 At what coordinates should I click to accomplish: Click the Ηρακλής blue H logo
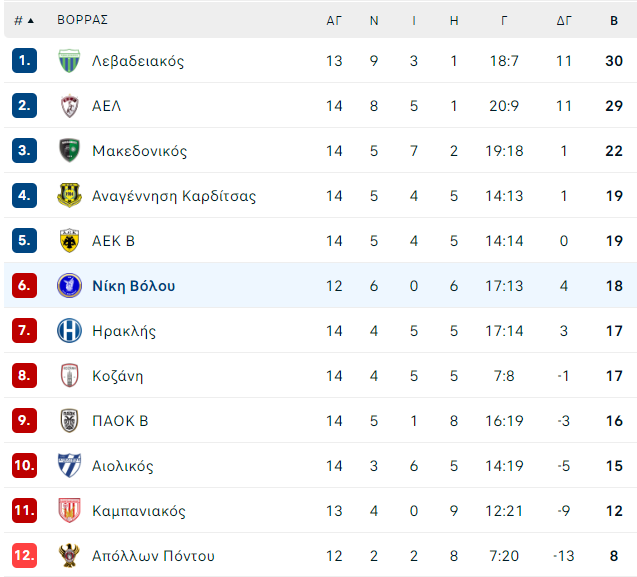pos(69,331)
